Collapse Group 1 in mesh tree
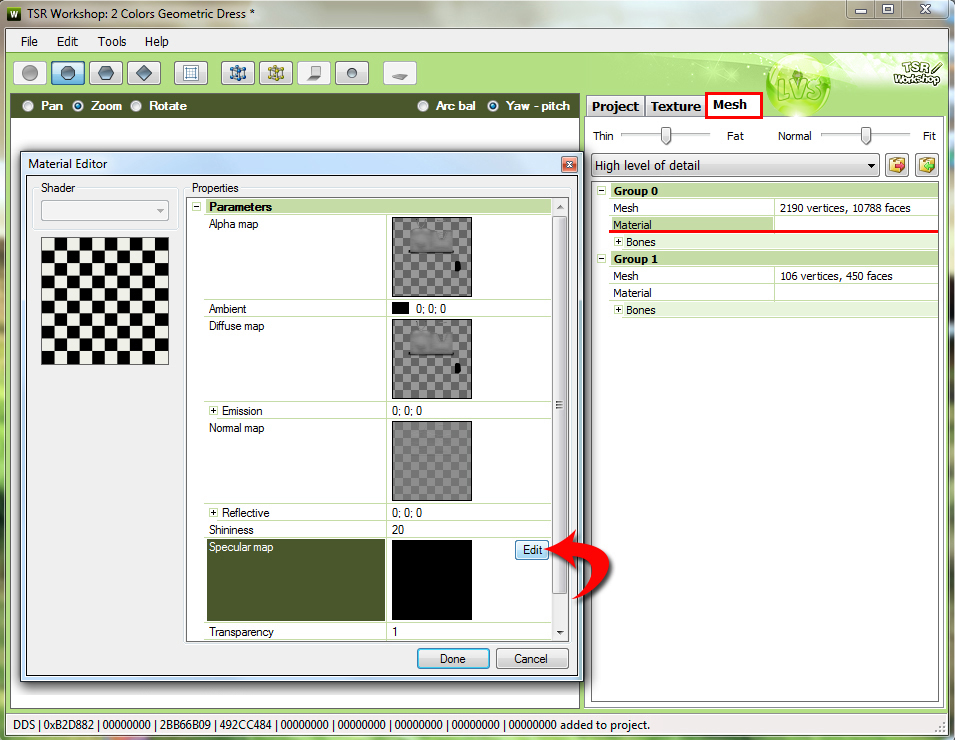Viewport: 955px width, 740px height. pos(601,259)
